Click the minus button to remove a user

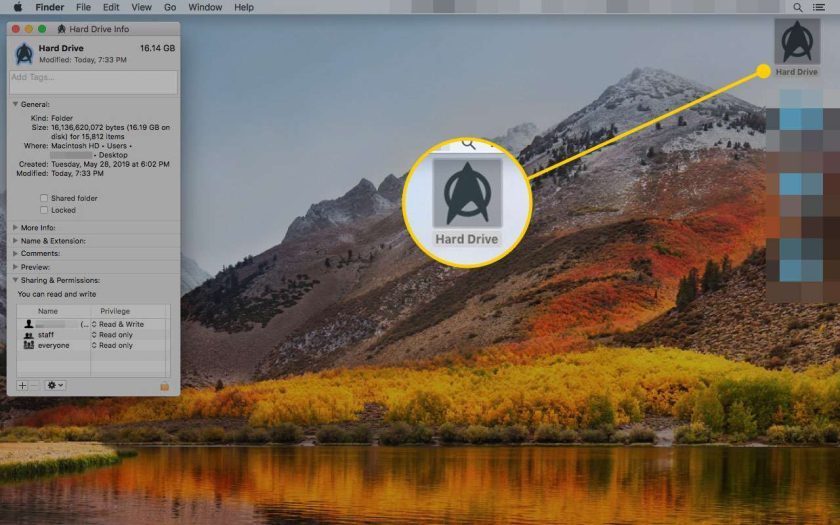[x=35, y=385]
